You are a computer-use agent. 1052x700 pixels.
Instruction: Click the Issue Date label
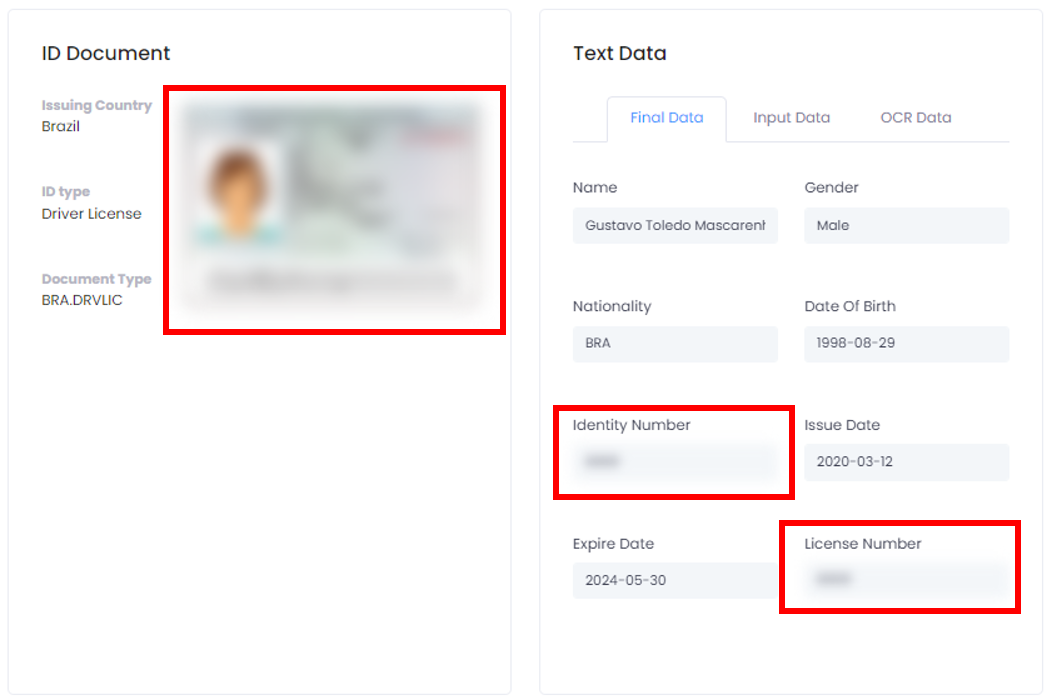pos(842,426)
